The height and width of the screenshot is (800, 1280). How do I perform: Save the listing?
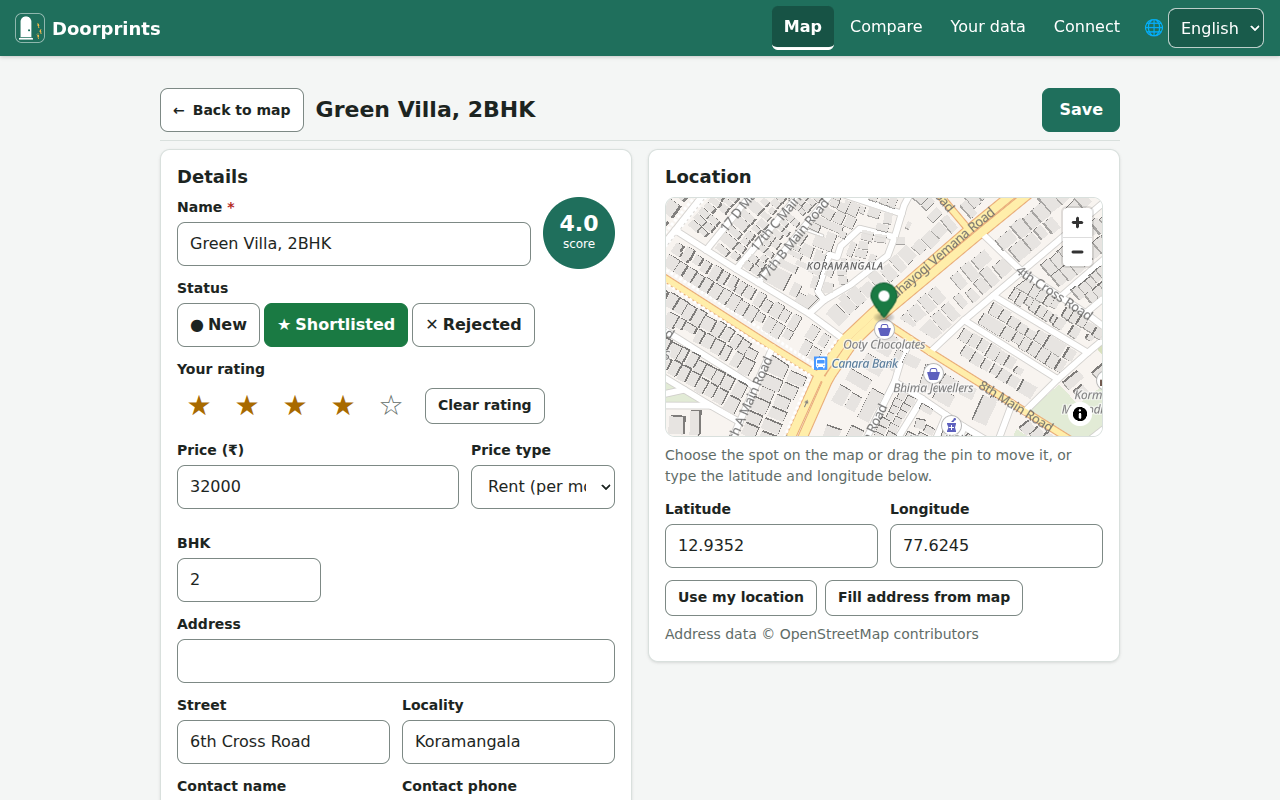pyautogui.click(x=1081, y=110)
